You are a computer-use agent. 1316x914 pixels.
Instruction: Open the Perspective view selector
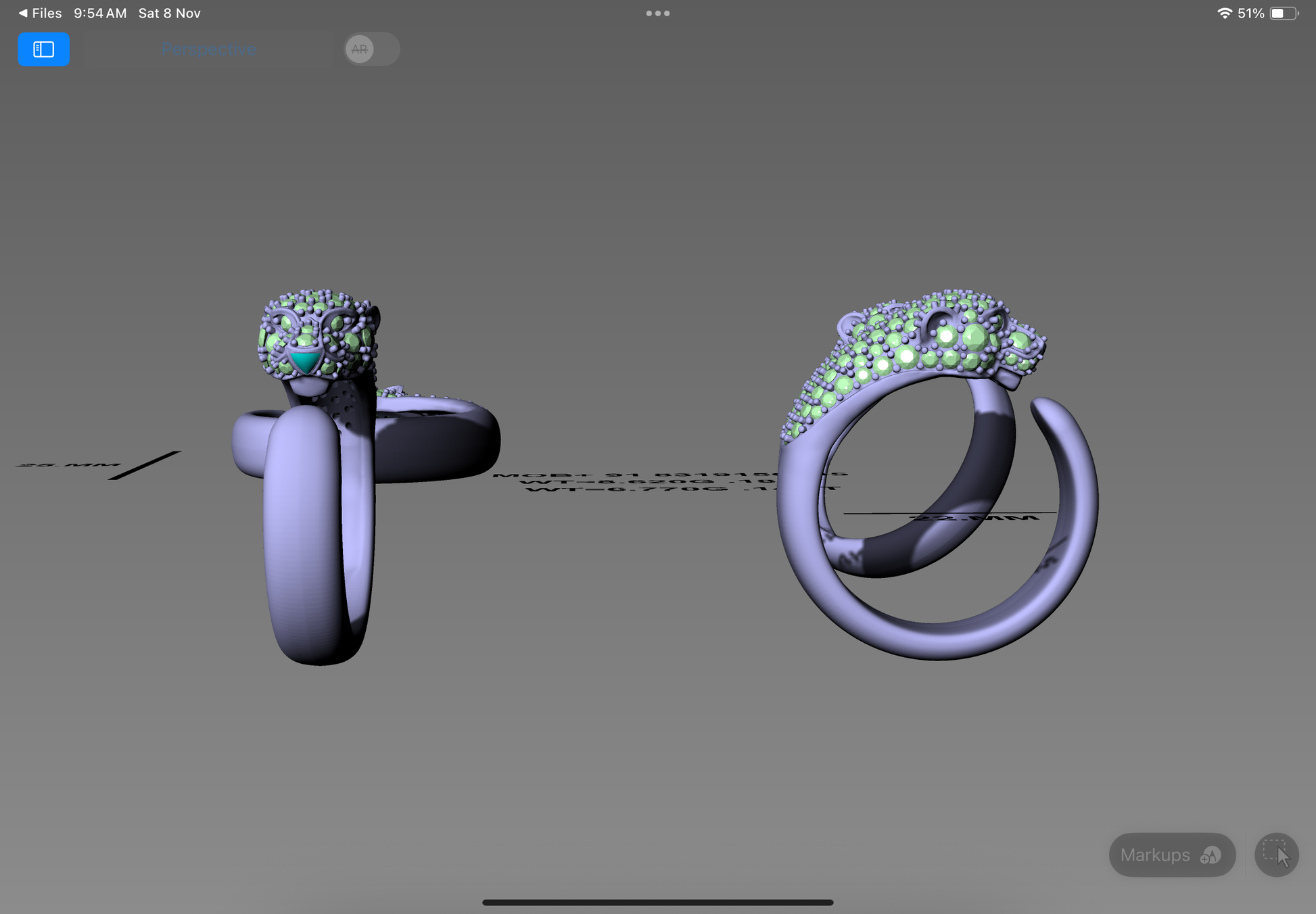[208, 49]
